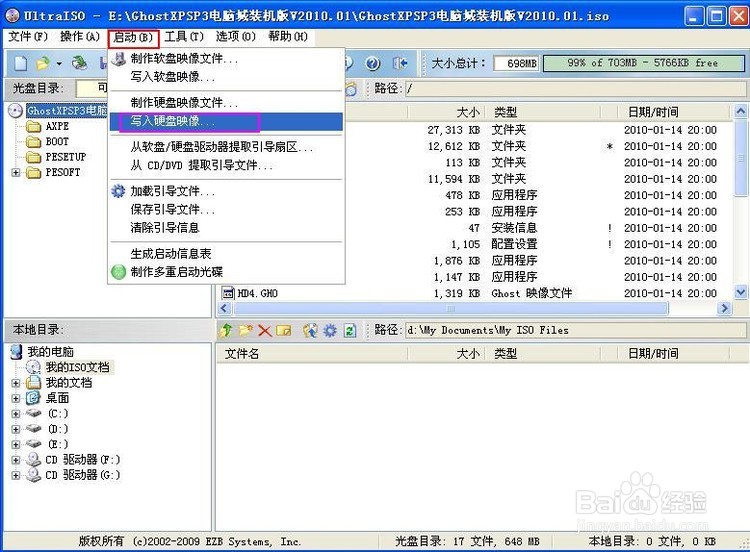Click left arrow of disc list horizontal scrollbar
Screen dimensions: 750x552
pos(224,309)
